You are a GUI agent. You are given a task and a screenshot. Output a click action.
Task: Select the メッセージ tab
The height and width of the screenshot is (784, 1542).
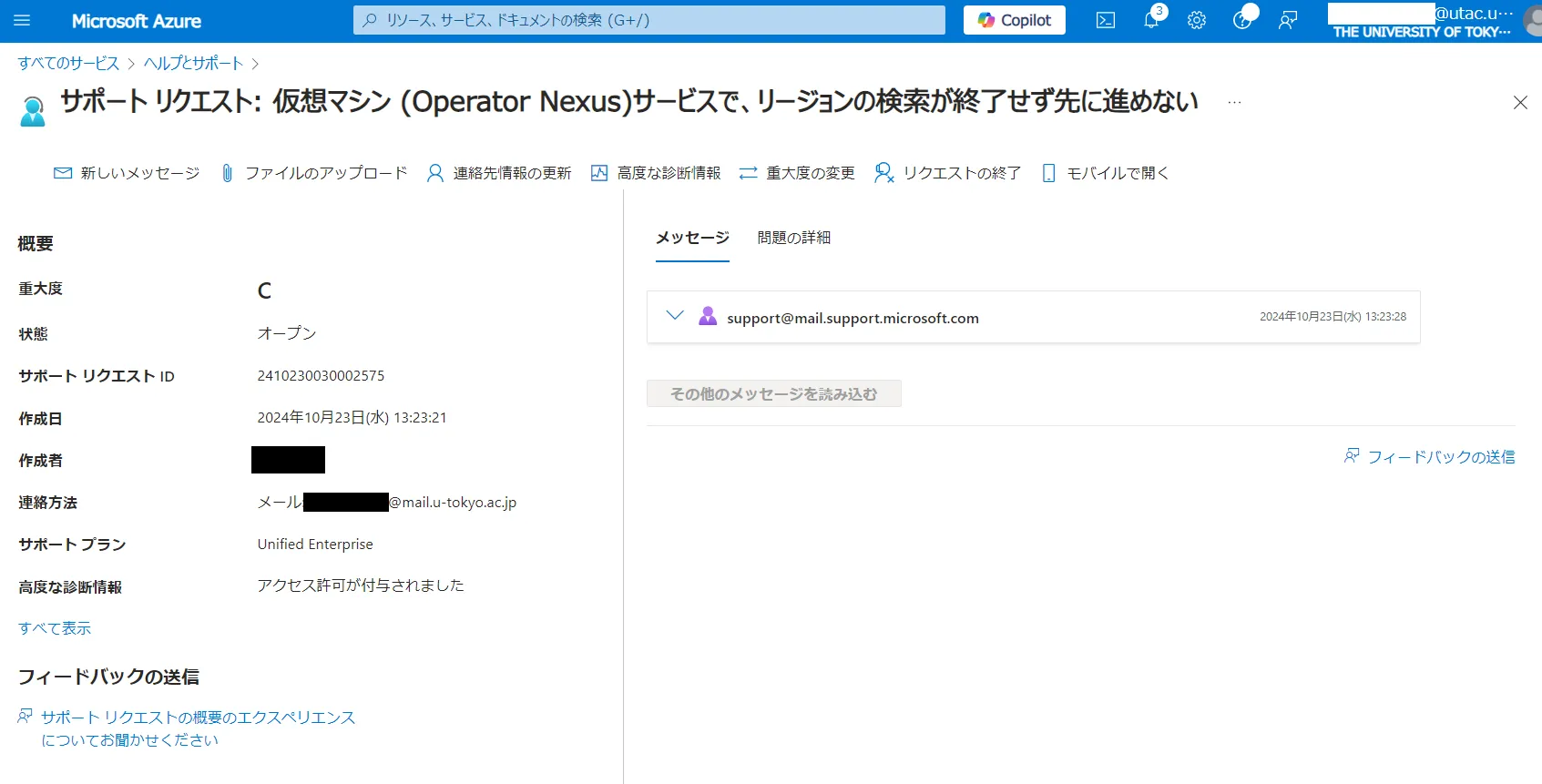point(692,238)
